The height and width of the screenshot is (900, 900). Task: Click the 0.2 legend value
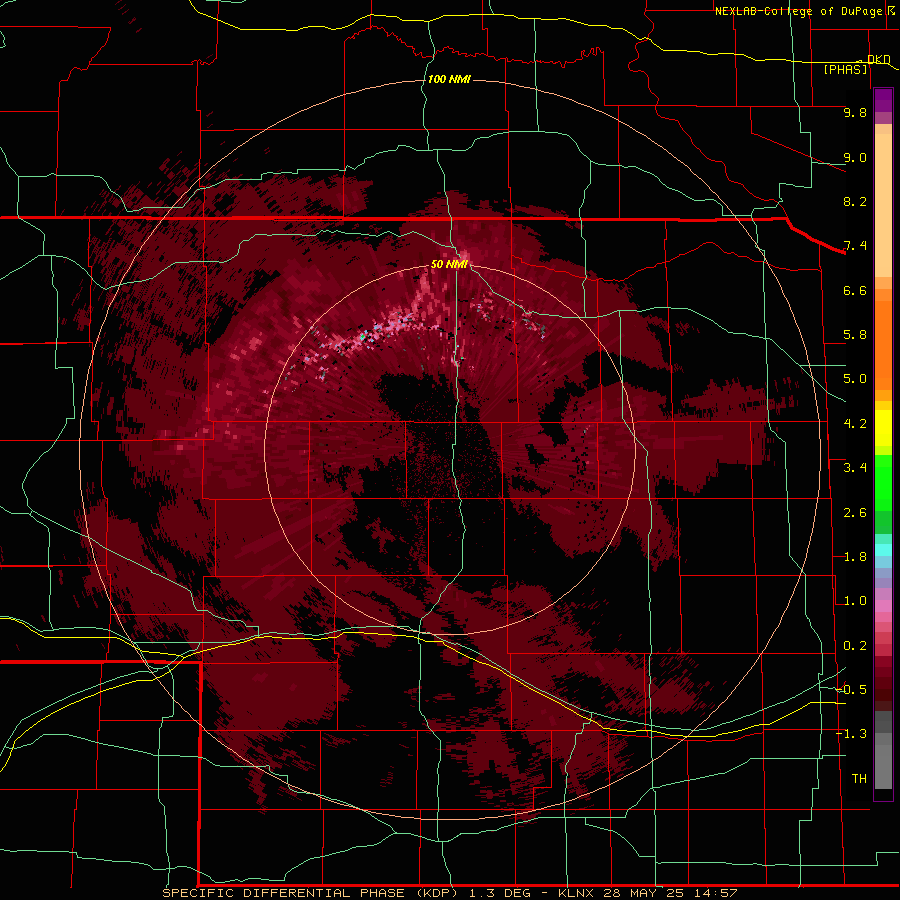[855, 646]
